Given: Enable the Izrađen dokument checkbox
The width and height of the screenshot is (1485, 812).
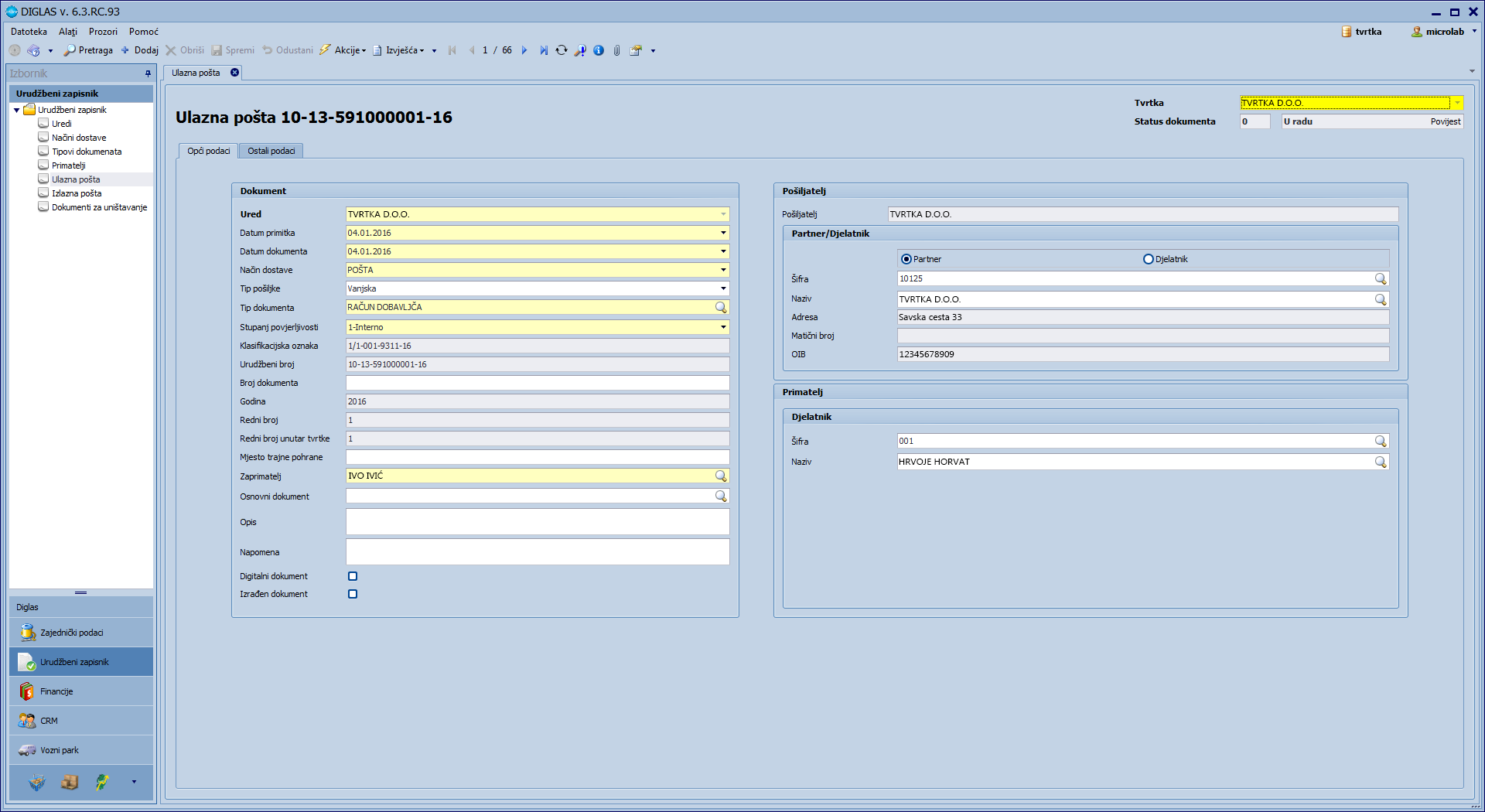Looking at the screenshot, I should [353, 594].
